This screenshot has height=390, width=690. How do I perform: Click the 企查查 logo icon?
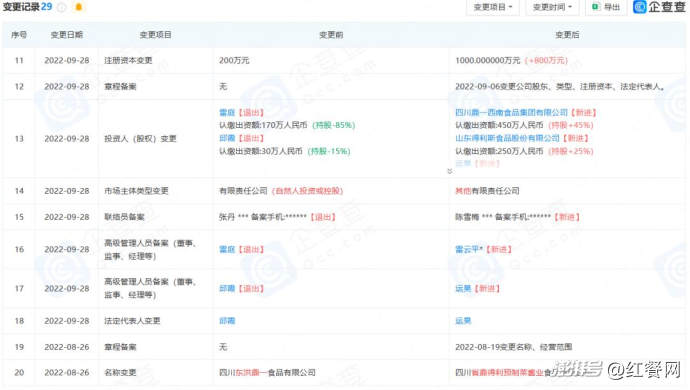pyautogui.click(x=639, y=7)
